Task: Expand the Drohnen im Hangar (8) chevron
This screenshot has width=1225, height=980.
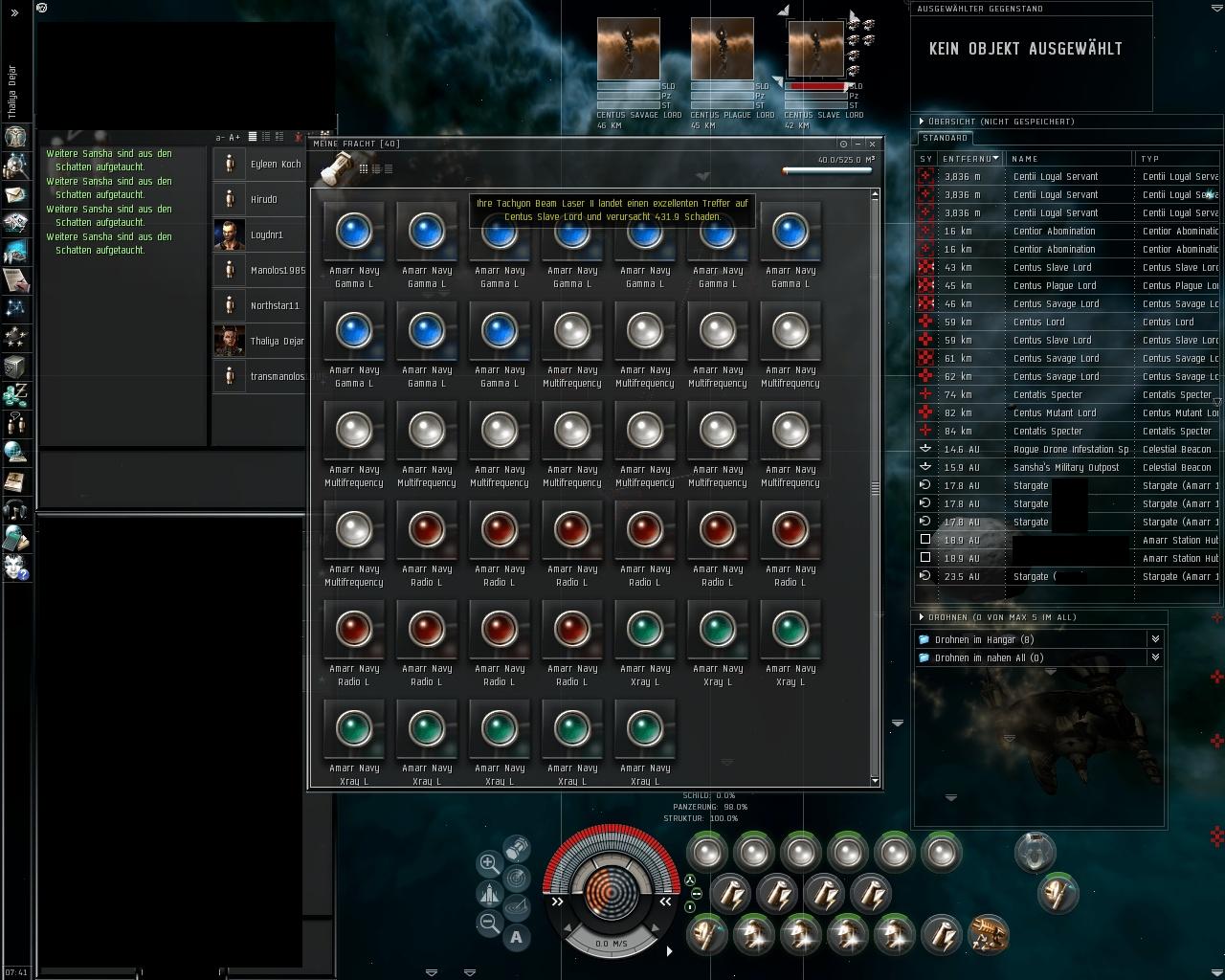Action: click(x=1155, y=639)
